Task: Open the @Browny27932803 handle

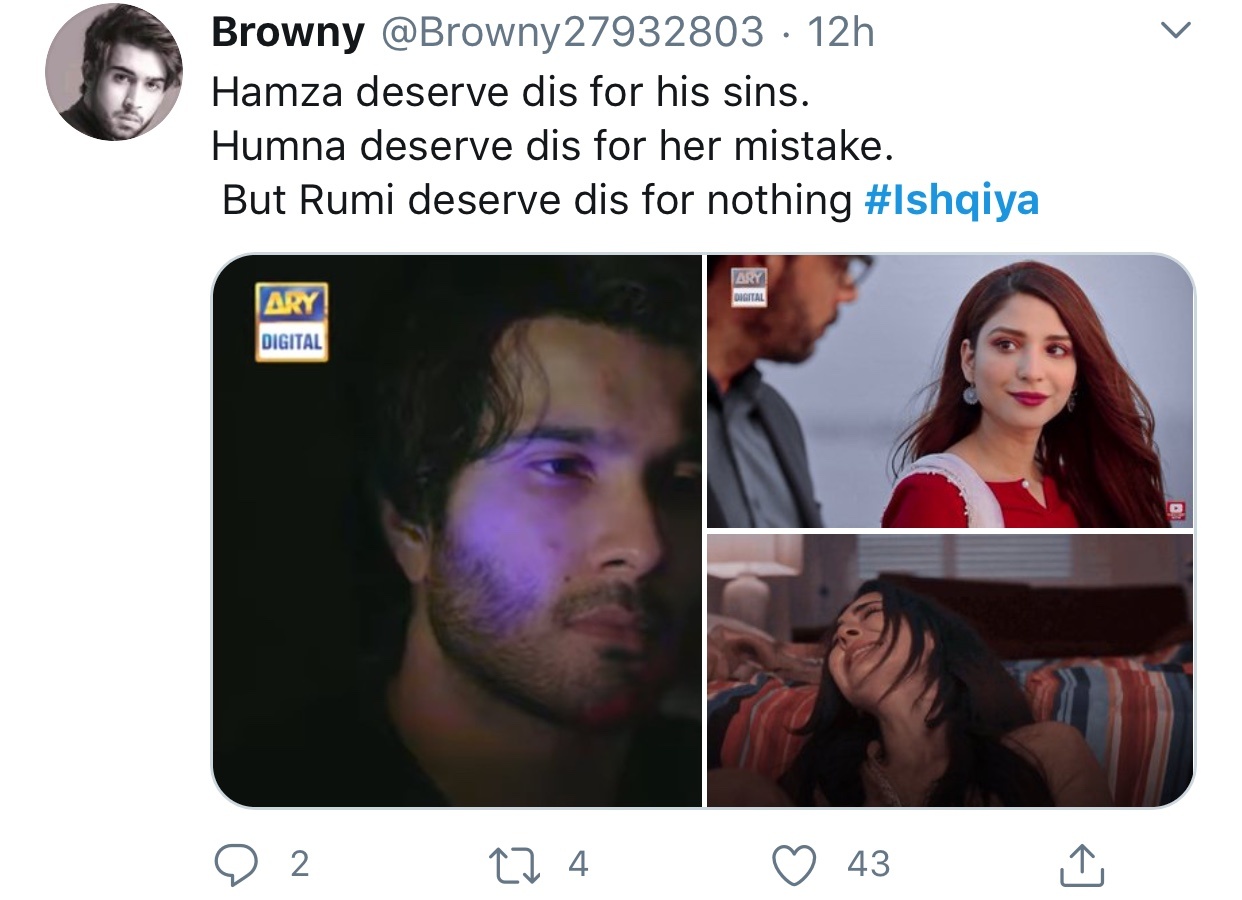Action: [570, 35]
